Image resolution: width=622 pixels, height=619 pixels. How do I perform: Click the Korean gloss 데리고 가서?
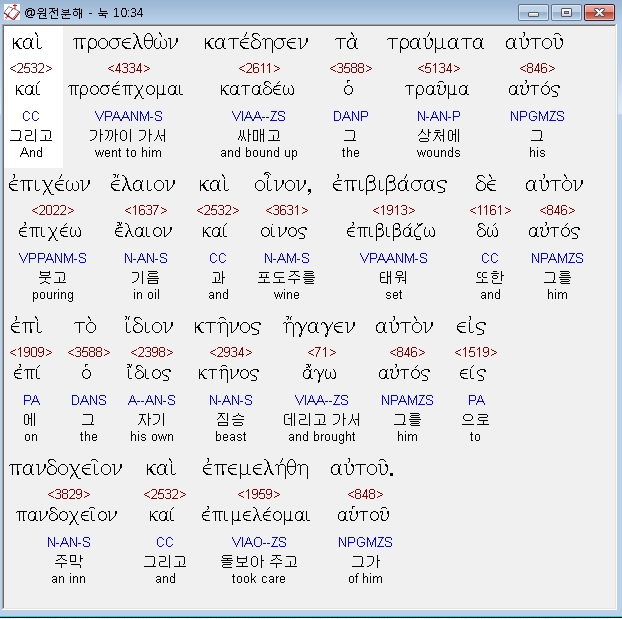pos(322,419)
